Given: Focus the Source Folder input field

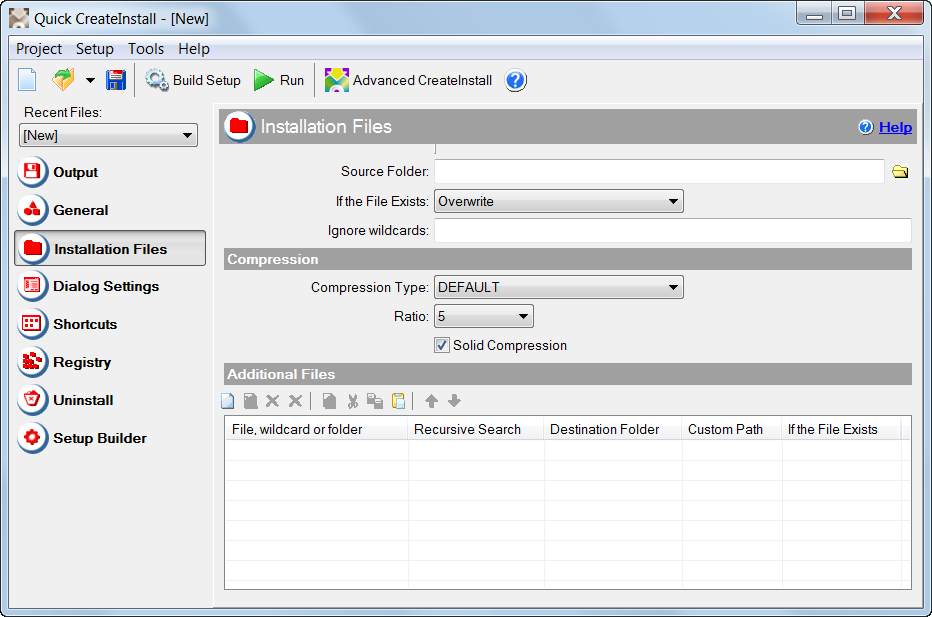Looking at the screenshot, I should 659,172.
